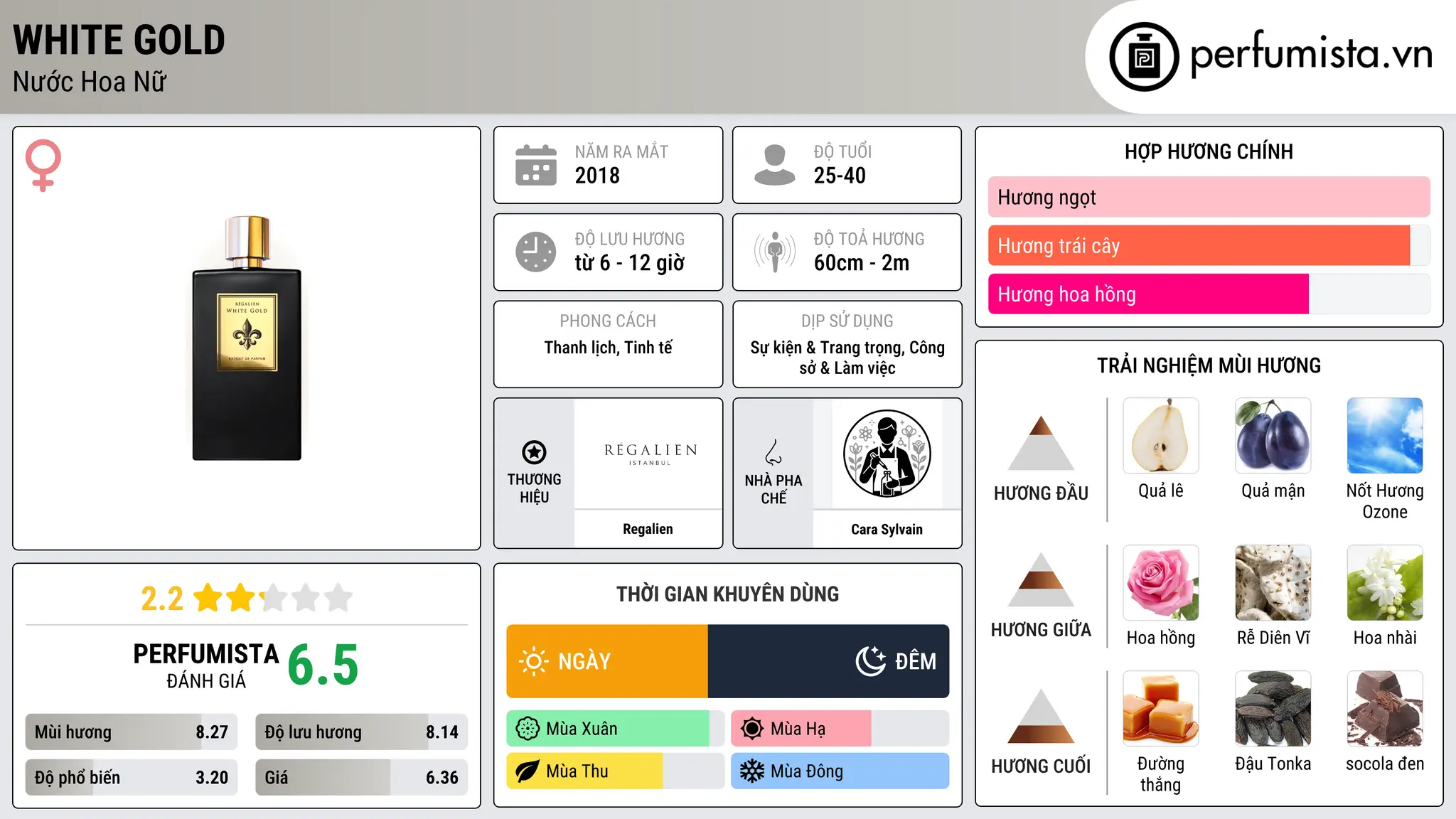Image resolution: width=1456 pixels, height=819 pixels.
Task: Click the WHITE GOLD title
Action: (x=119, y=40)
